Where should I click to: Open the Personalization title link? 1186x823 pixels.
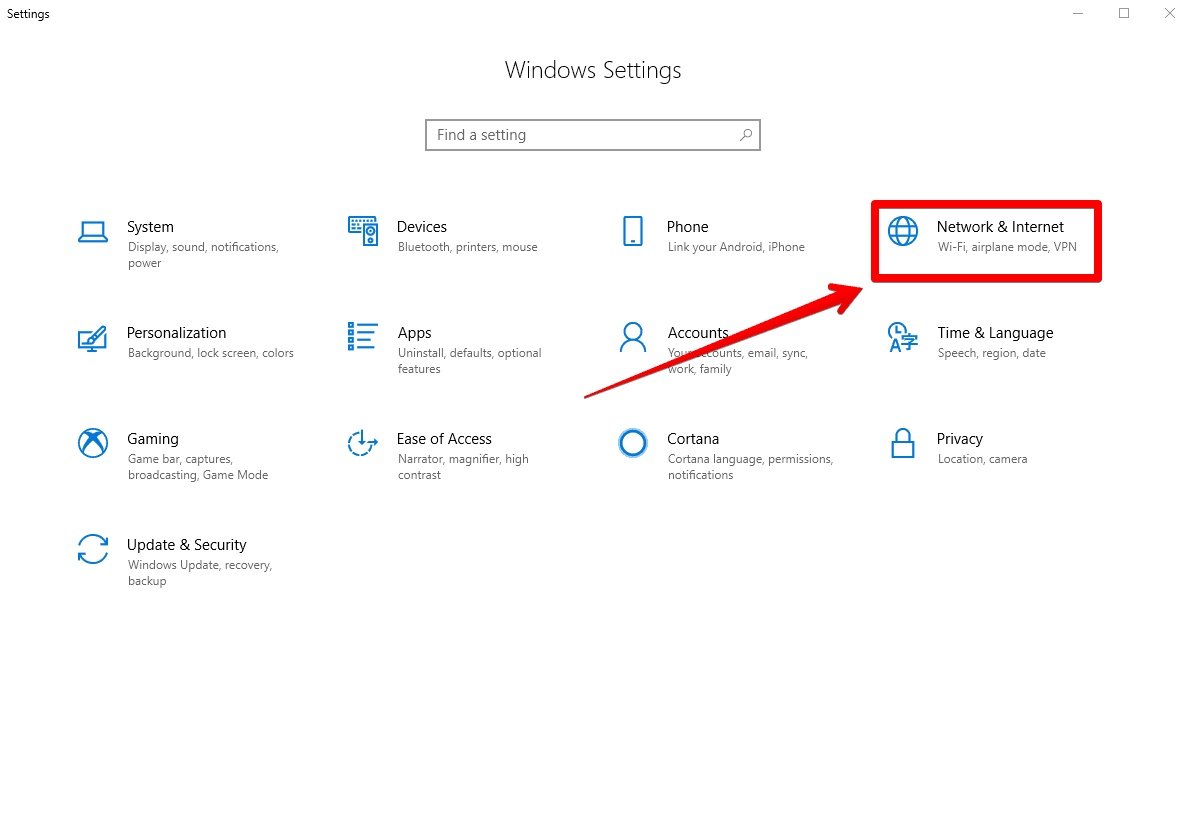176,333
